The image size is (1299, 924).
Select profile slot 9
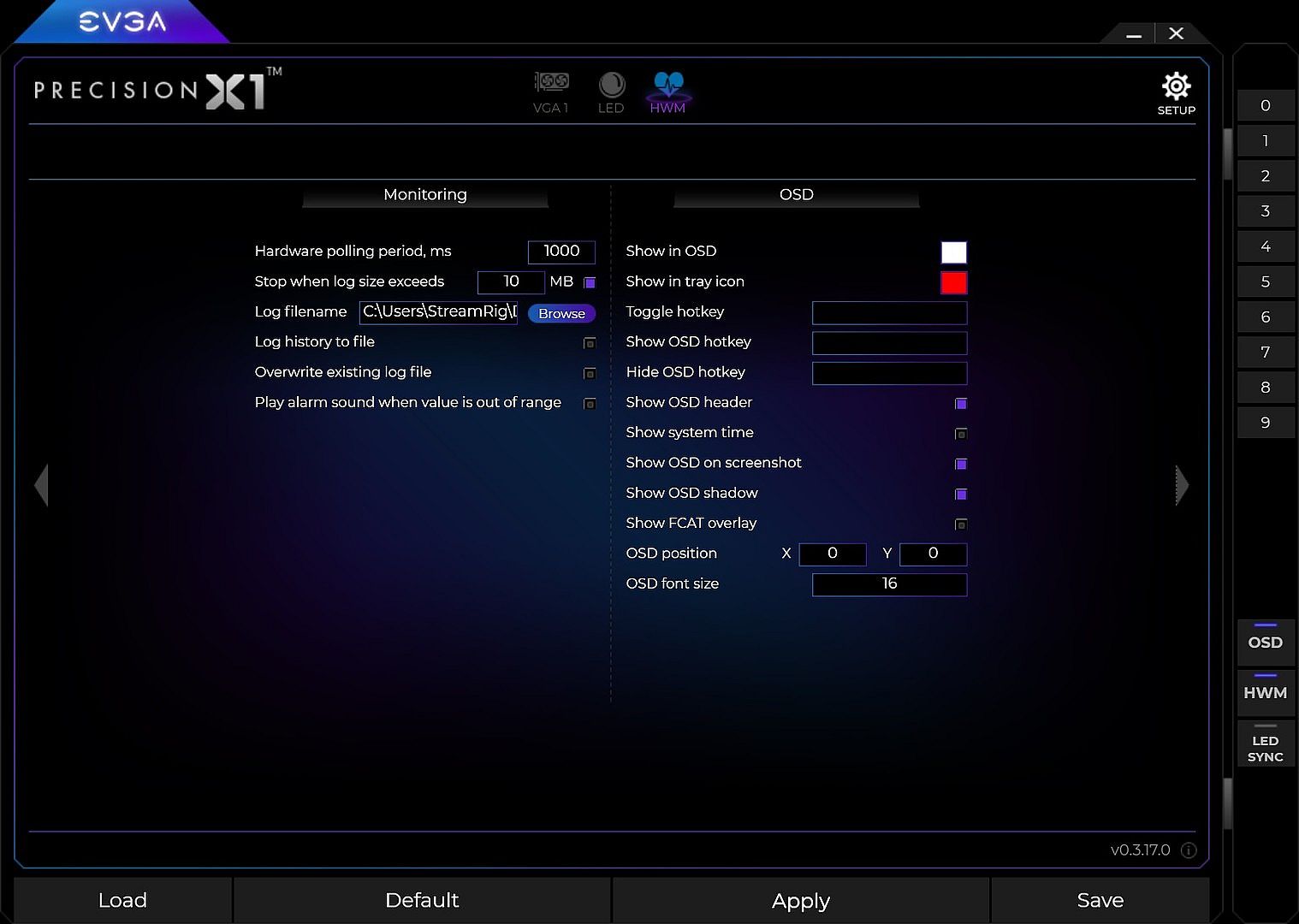1266,423
